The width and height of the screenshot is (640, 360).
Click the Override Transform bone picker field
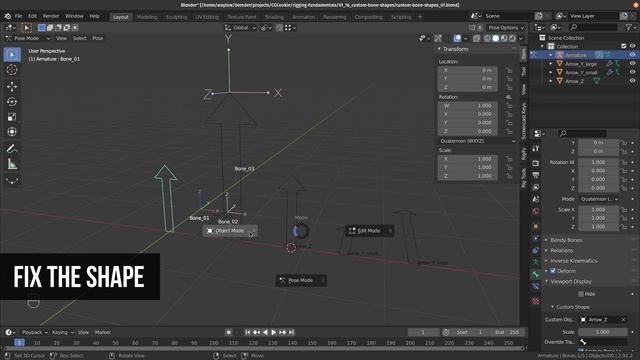[x=602, y=342]
